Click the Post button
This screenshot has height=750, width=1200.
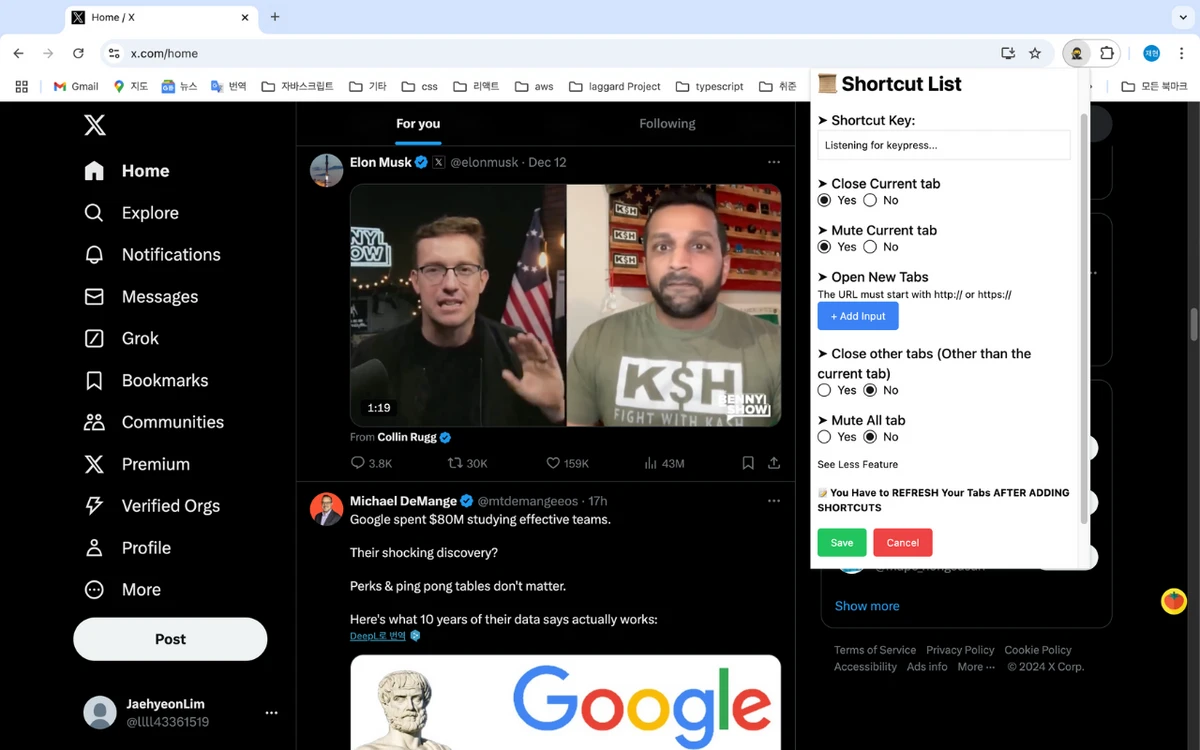[170, 639]
